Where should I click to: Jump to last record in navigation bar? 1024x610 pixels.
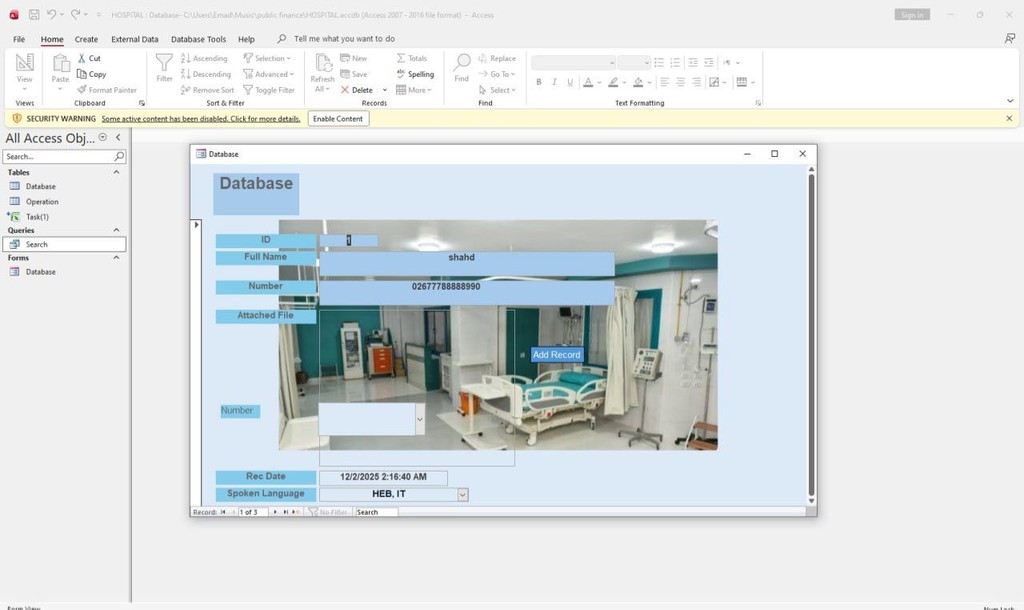pos(285,512)
